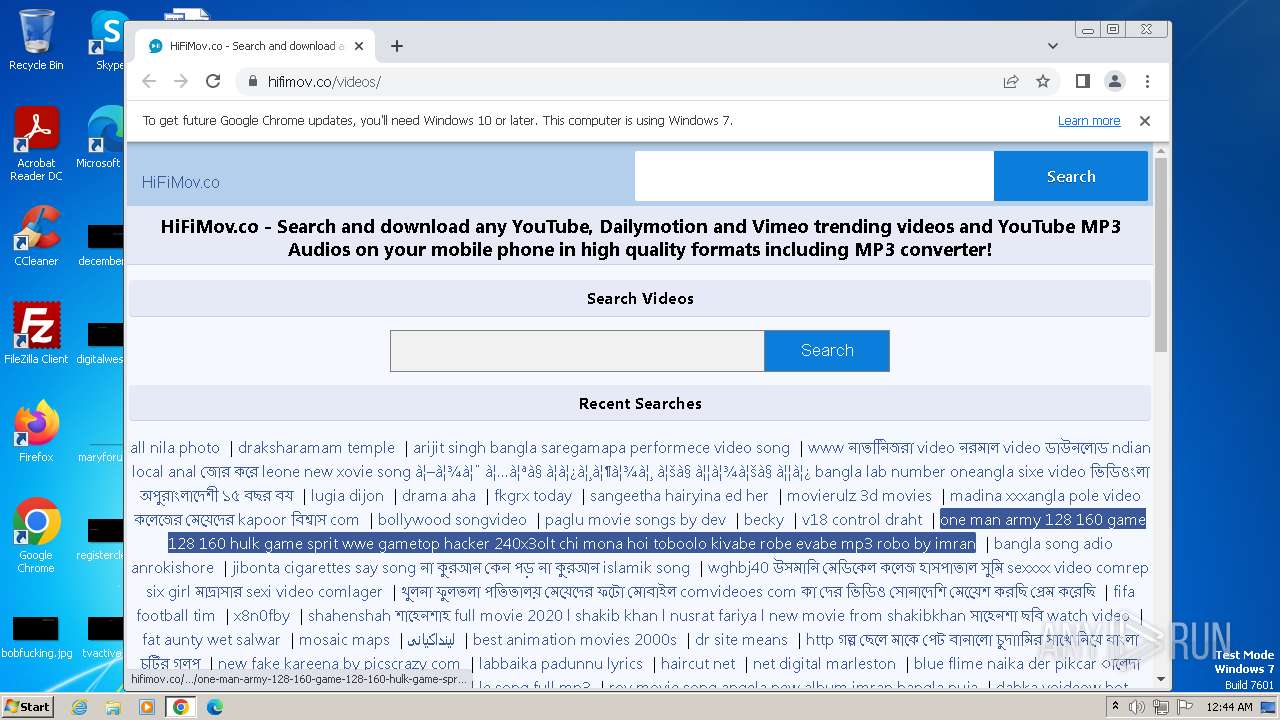Click the Search Videos Search button
This screenshot has height=720, width=1280.
[827, 351]
